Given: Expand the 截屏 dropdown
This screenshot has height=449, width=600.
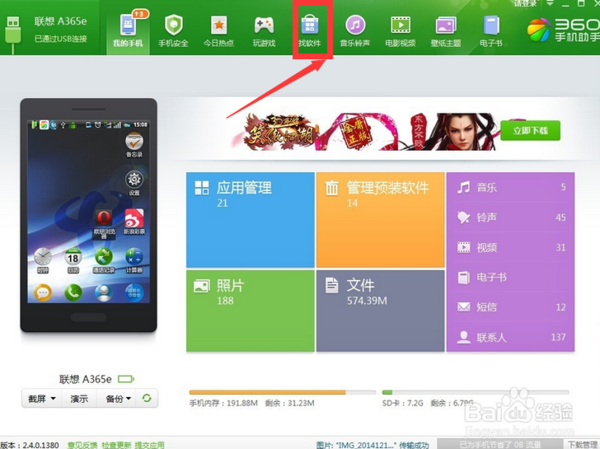Looking at the screenshot, I should click(x=42, y=398).
